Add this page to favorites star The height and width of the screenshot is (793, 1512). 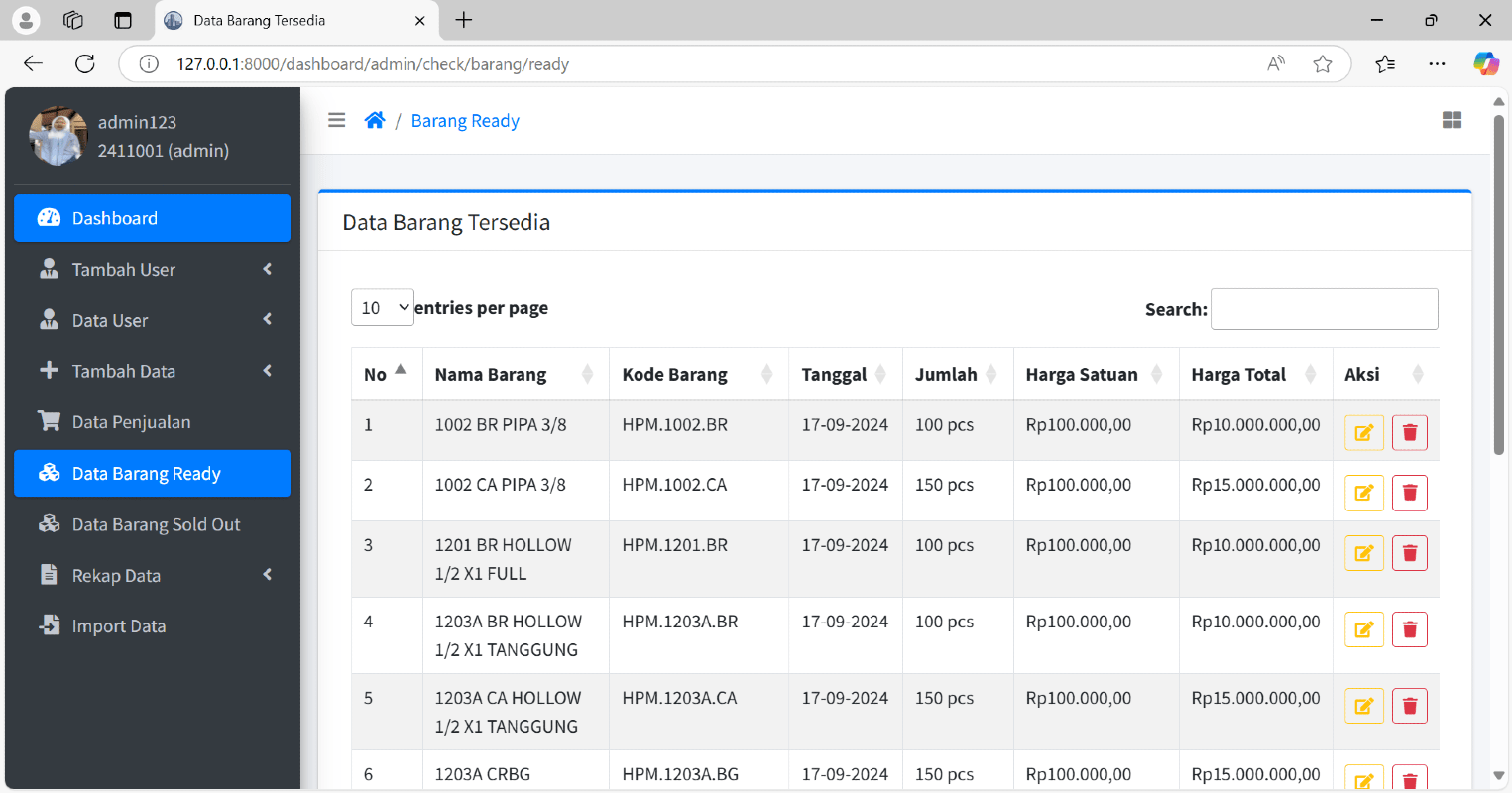tap(1323, 63)
